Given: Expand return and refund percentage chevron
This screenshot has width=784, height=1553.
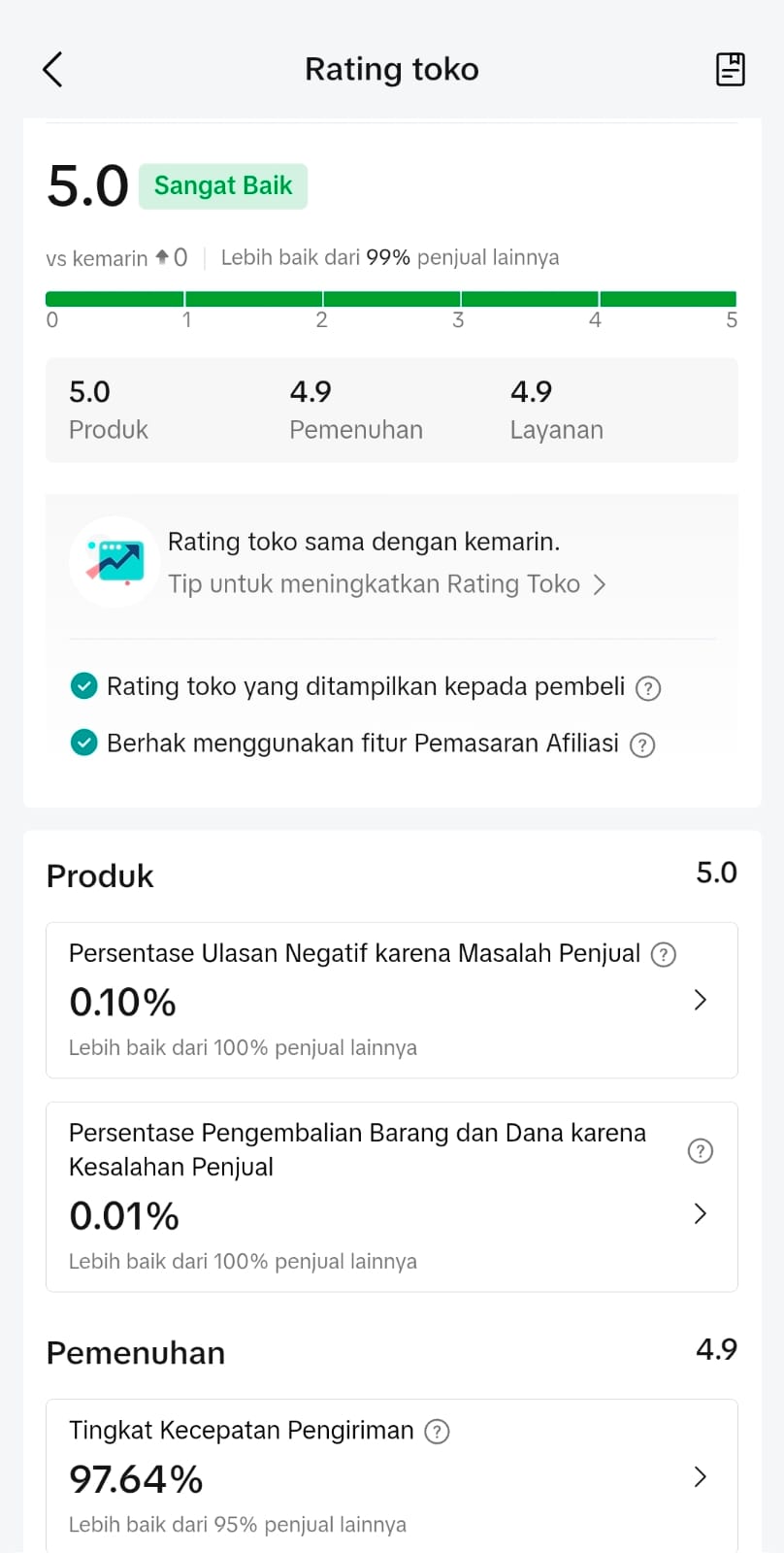Looking at the screenshot, I should tap(700, 1213).
